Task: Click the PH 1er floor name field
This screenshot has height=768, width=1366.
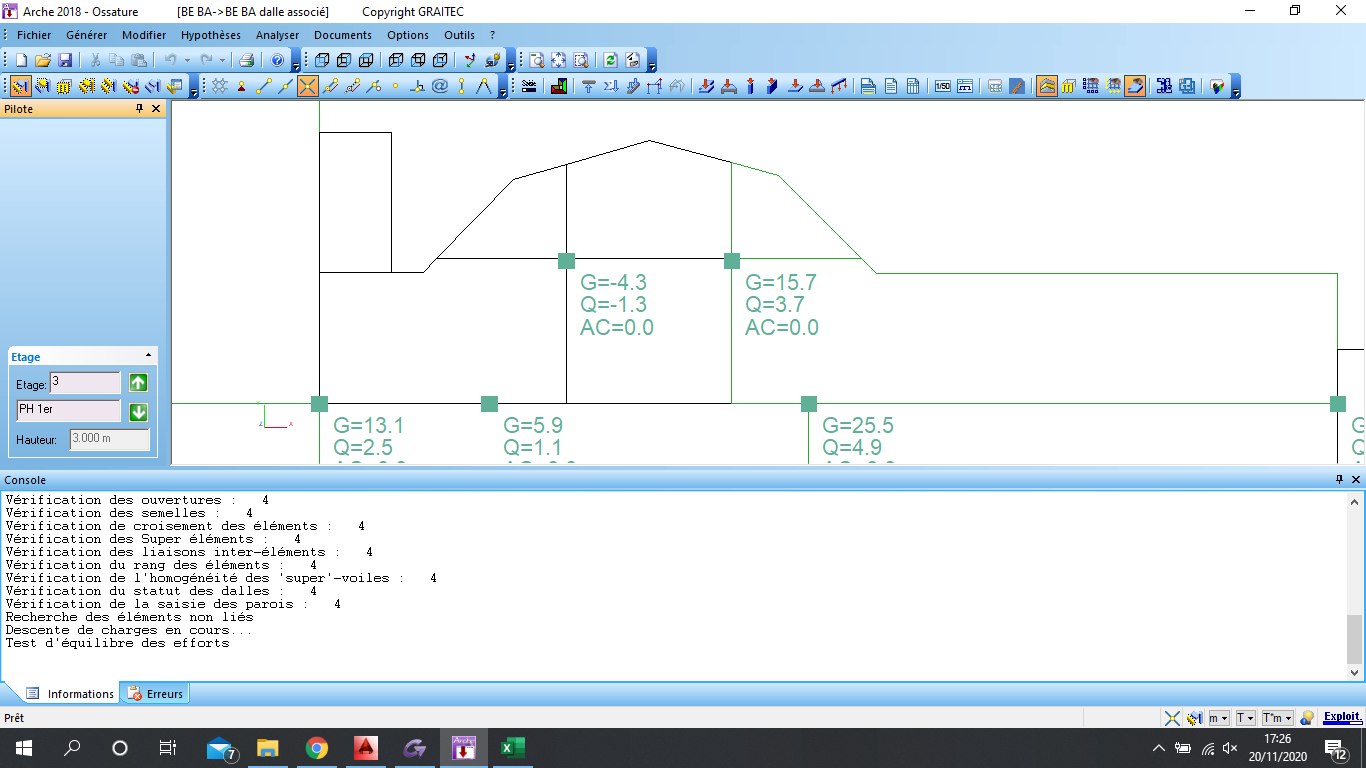Action: pos(68,411)
